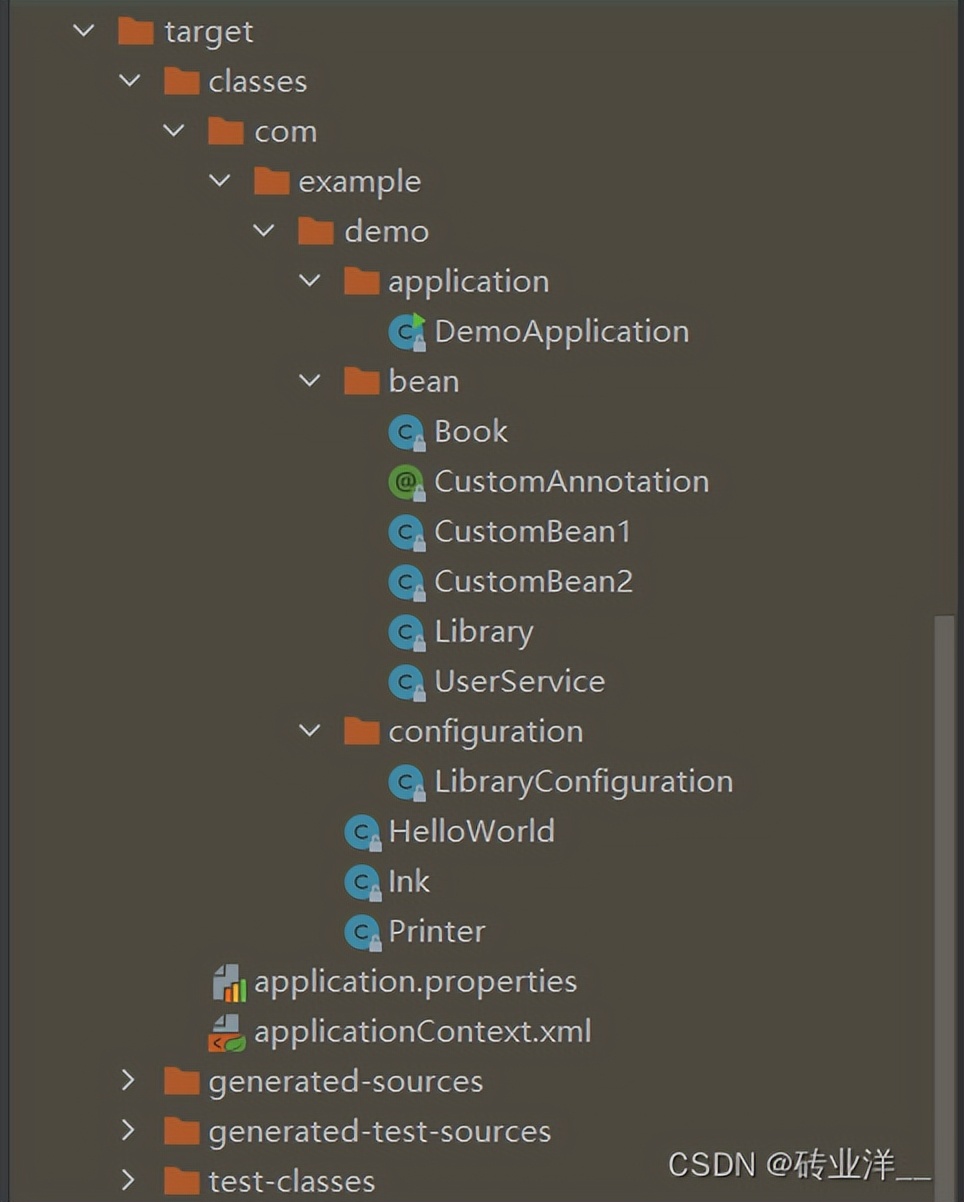Select the Library class entry
The height and width of the screenshot is (1202, 964).
[x=483, y=632]
